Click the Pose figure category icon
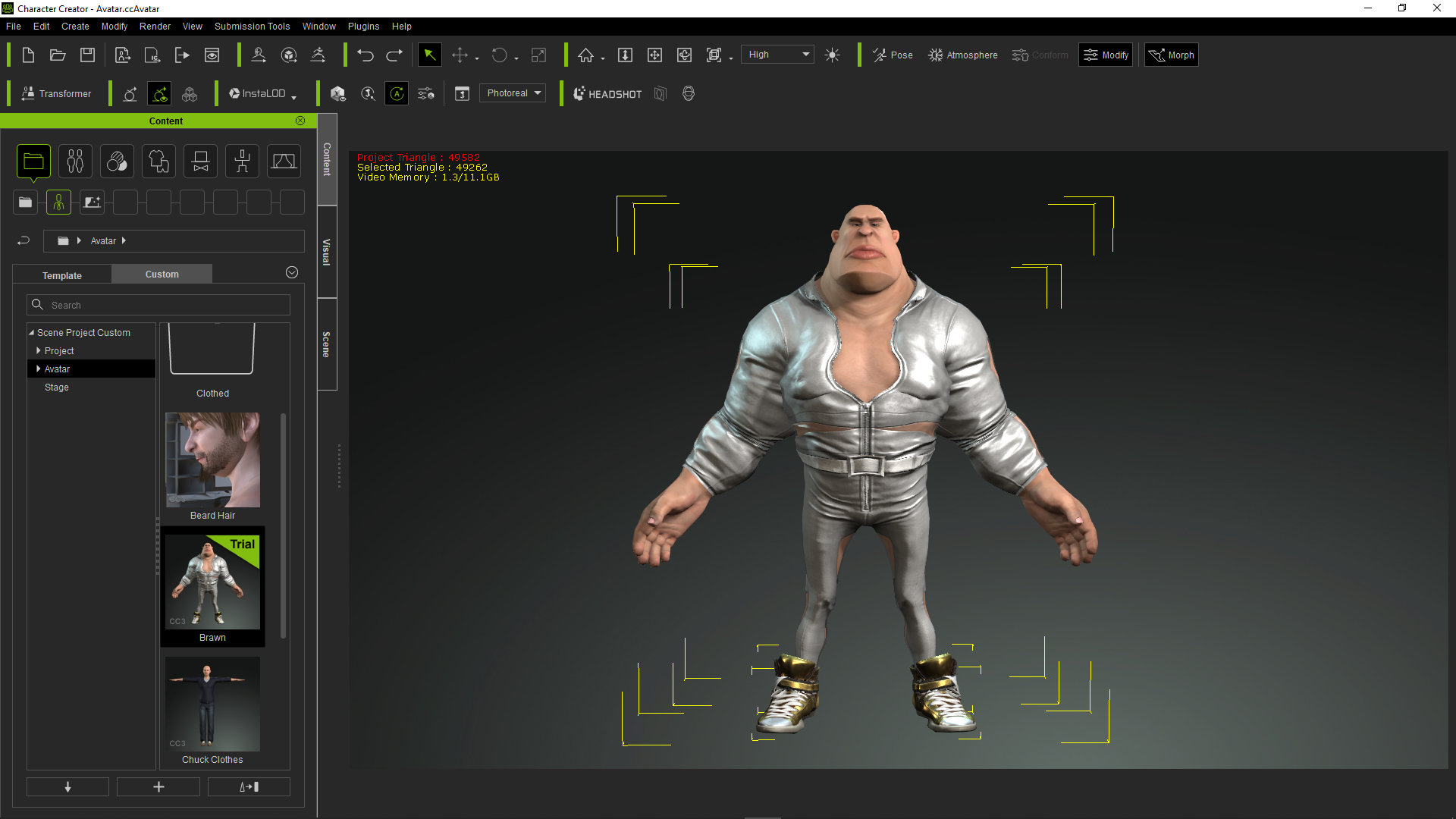The image size is (1456, 819). pyautogui.click(x=242, y=161)
